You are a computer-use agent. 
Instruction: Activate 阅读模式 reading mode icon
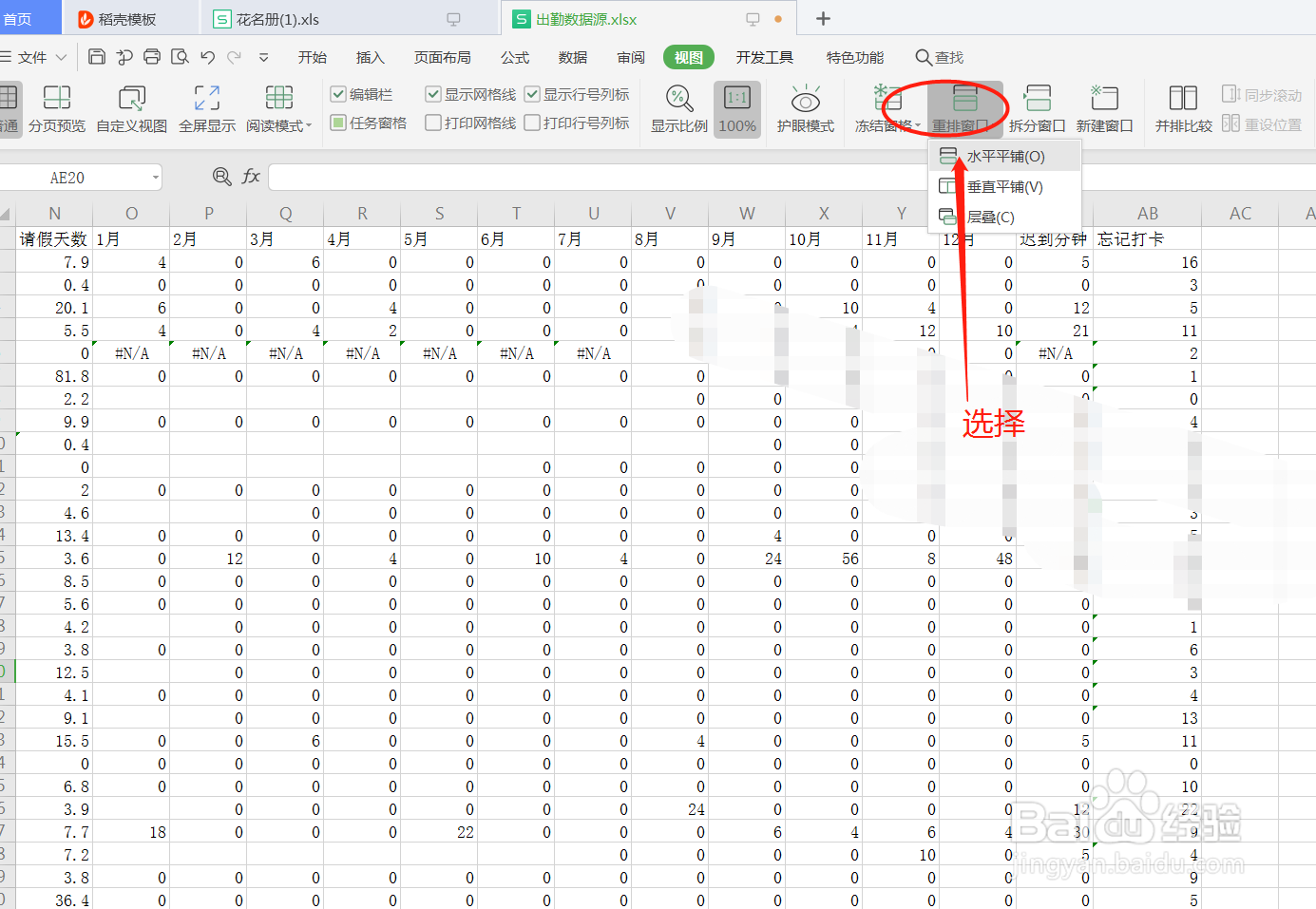coord(278,98)
